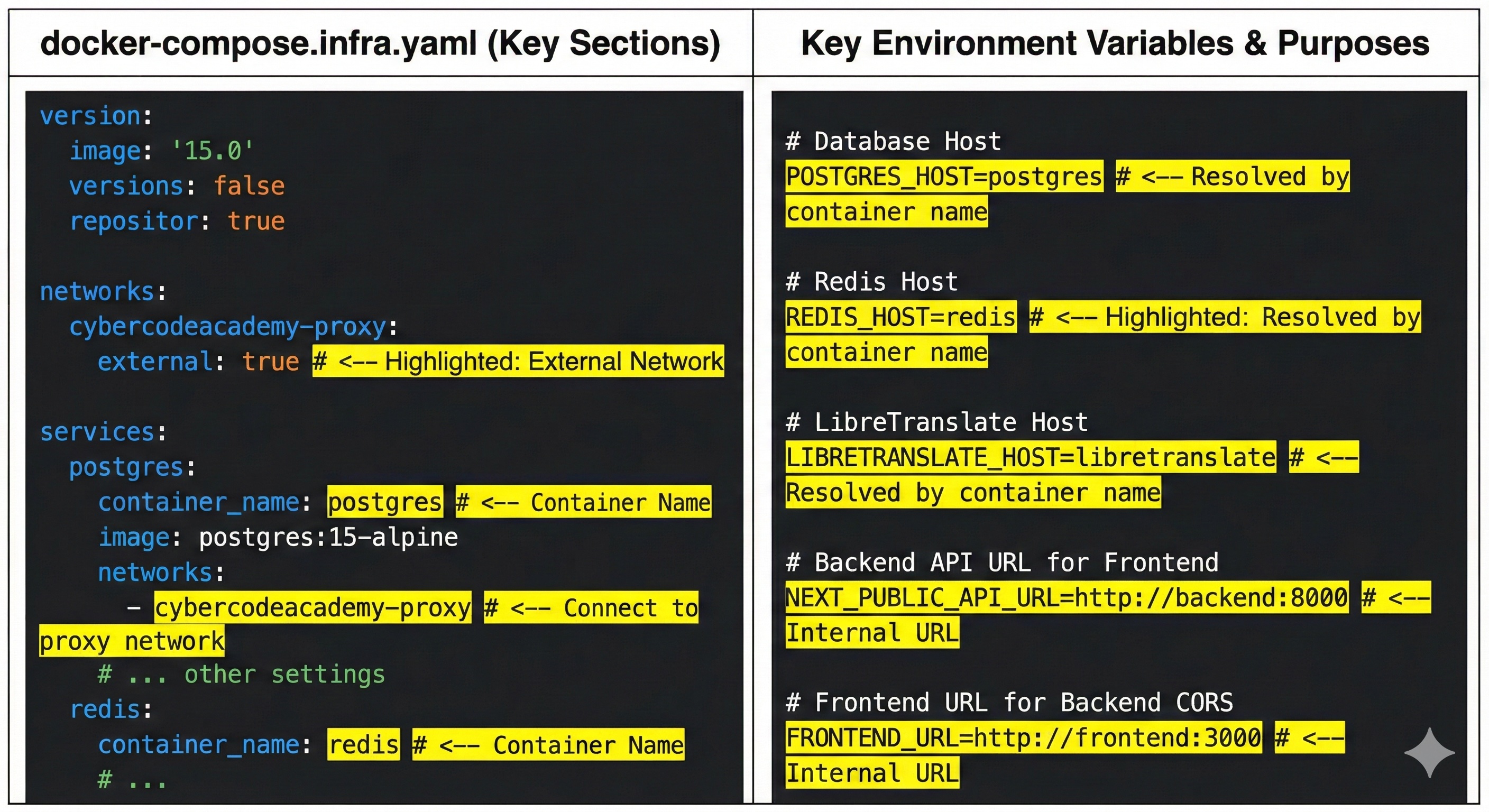The width and height of the screenshot is (1489, 812).
Task: Click the "image: '15.0'" line
Action: click(x=161, y=151)
